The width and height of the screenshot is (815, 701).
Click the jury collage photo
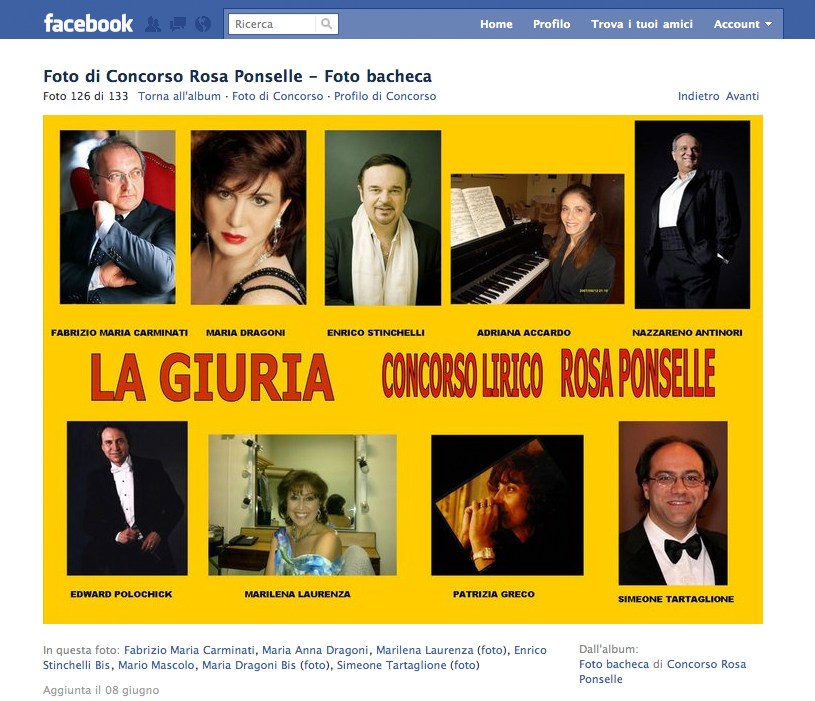coord(403,369)
